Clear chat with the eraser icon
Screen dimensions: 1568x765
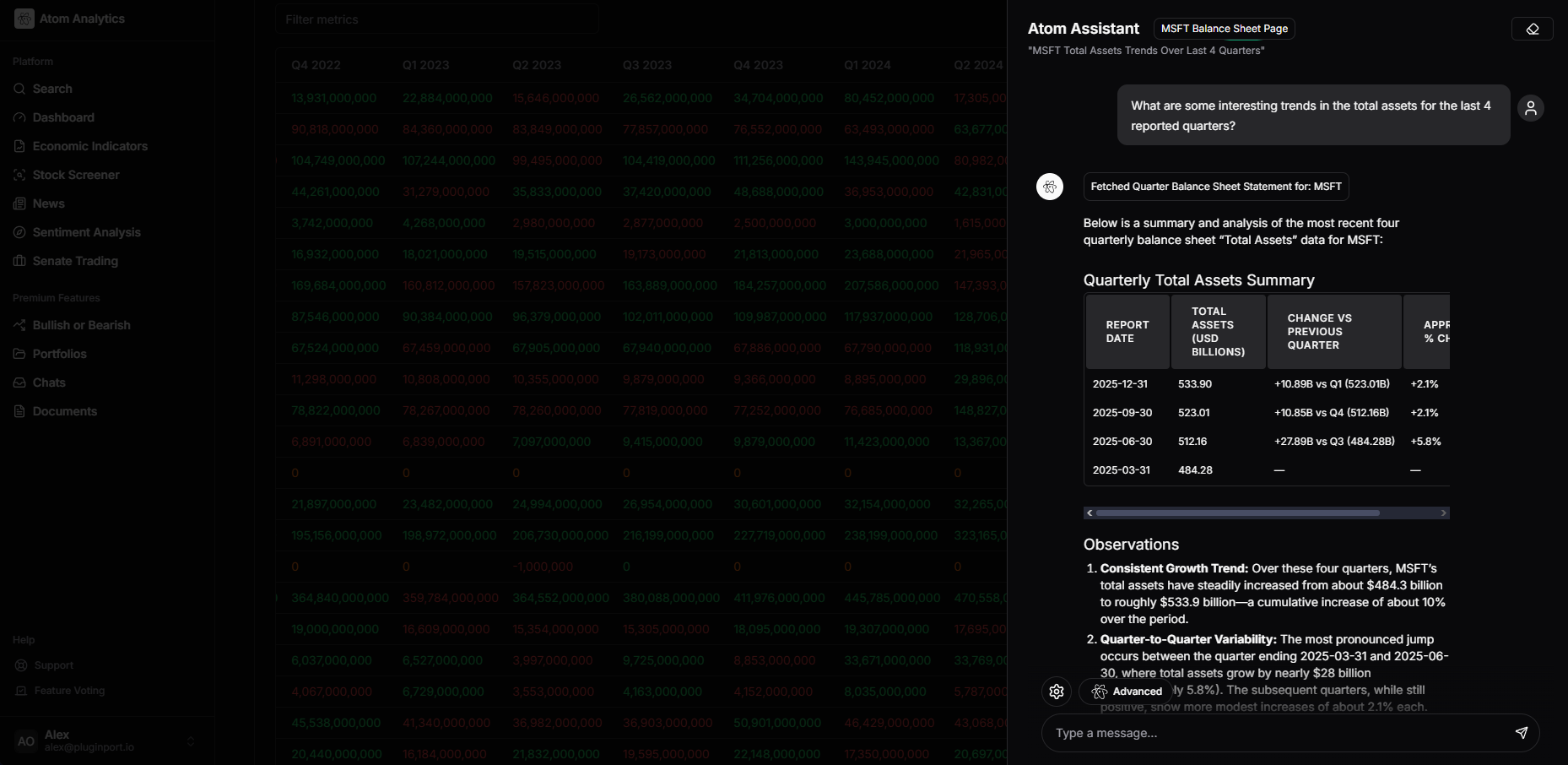click(1533, 29)
